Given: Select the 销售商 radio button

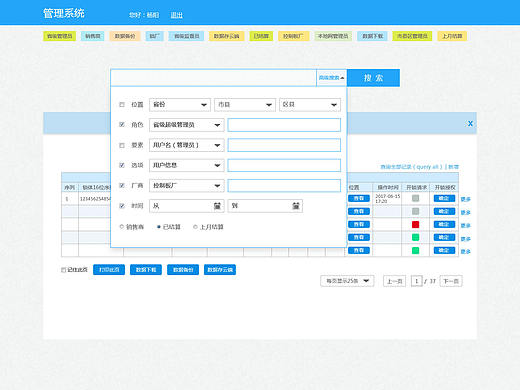Looking at the screenshot, I should click(122, 227).
